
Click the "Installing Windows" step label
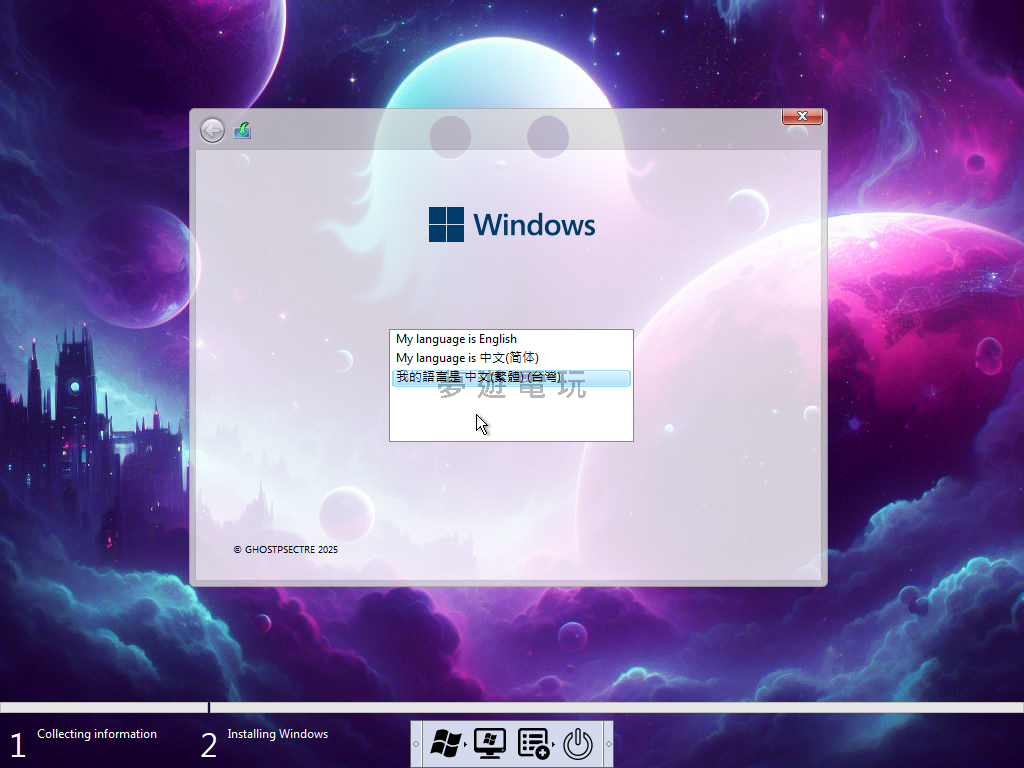pyautogui.click(x=277, y=734)
